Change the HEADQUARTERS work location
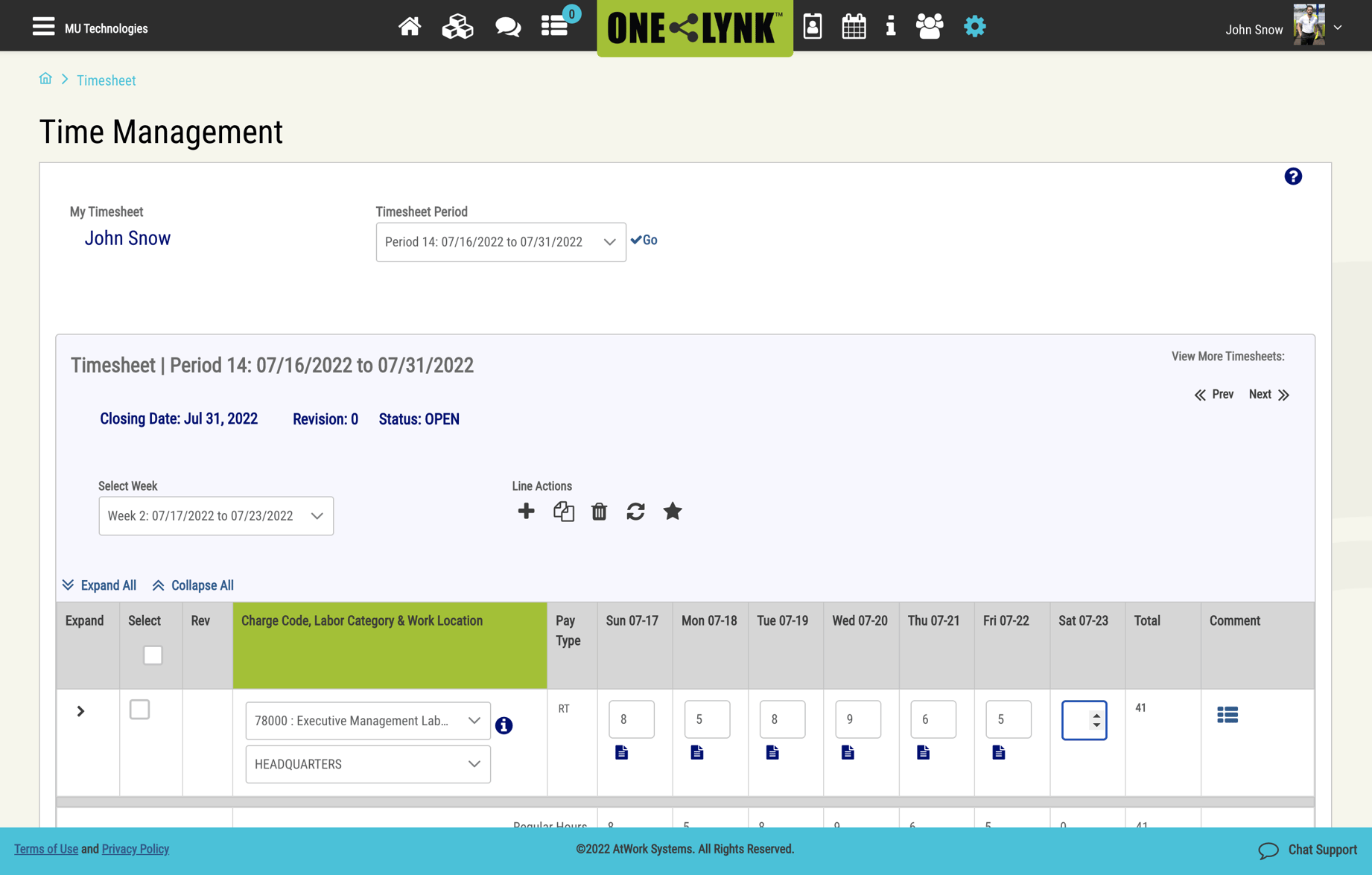This screenshot has width=1372, height=875. [x=367, y=764]
